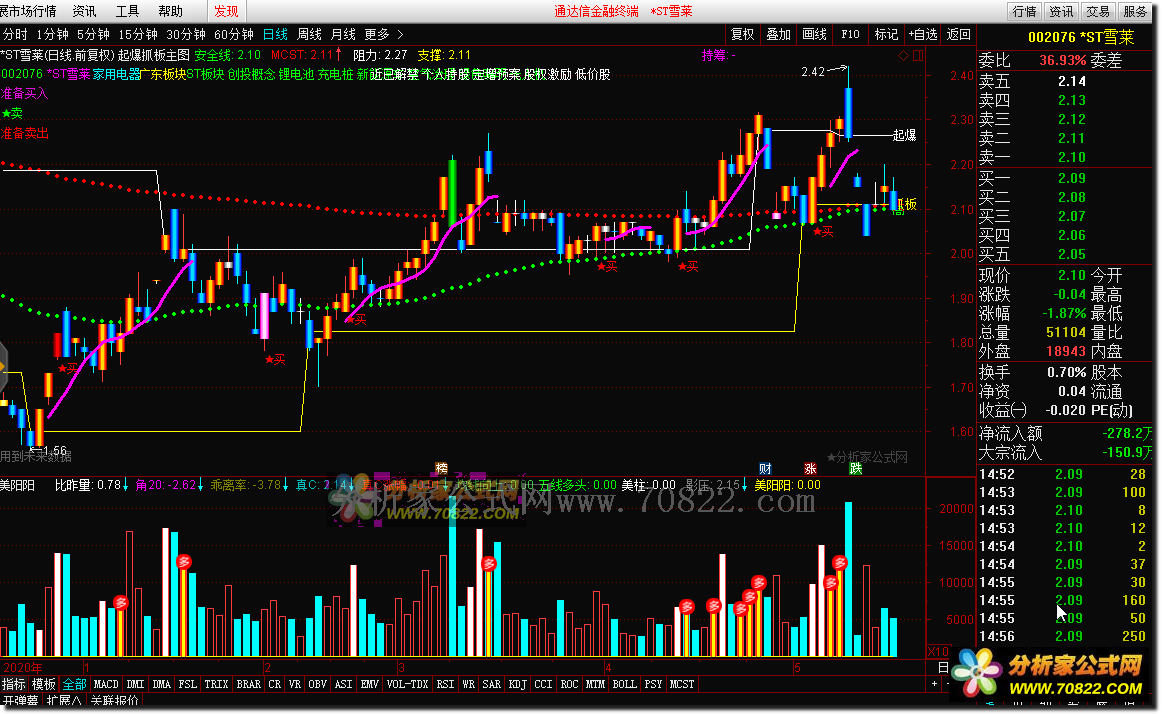Open the 市场行情 menu
1162x714 pixels.
pos(28,11)
